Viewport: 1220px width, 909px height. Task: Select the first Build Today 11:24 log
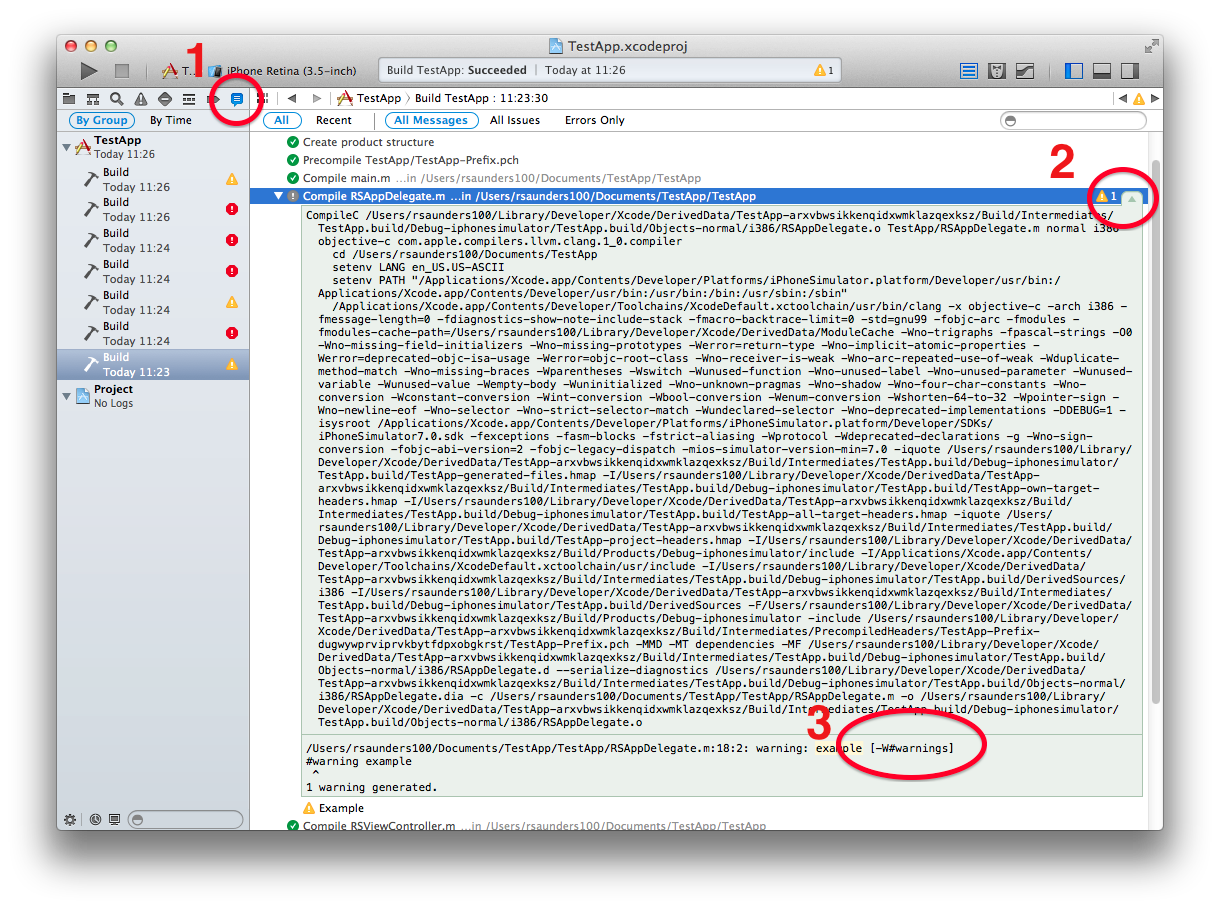pos(153,240)
